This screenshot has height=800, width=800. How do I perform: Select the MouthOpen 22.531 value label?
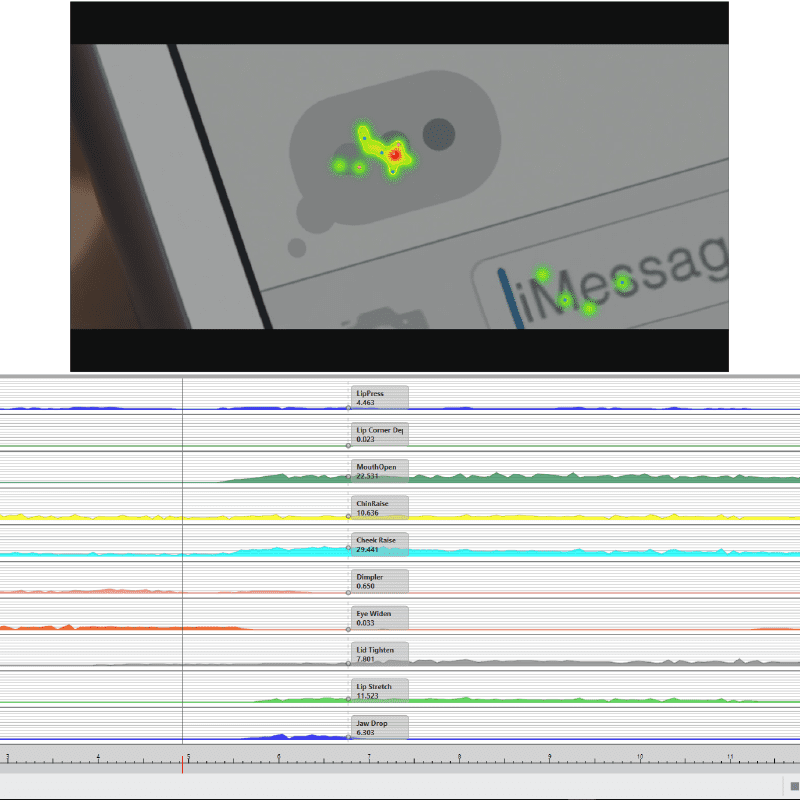point(380,471)
